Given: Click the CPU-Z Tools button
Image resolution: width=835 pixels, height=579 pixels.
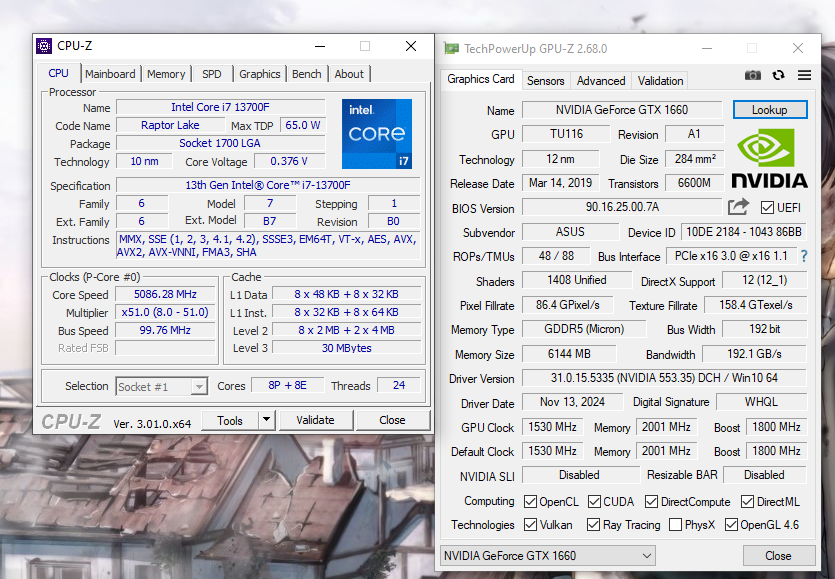Looking at the screenshot, I should (x=230, y=420).
